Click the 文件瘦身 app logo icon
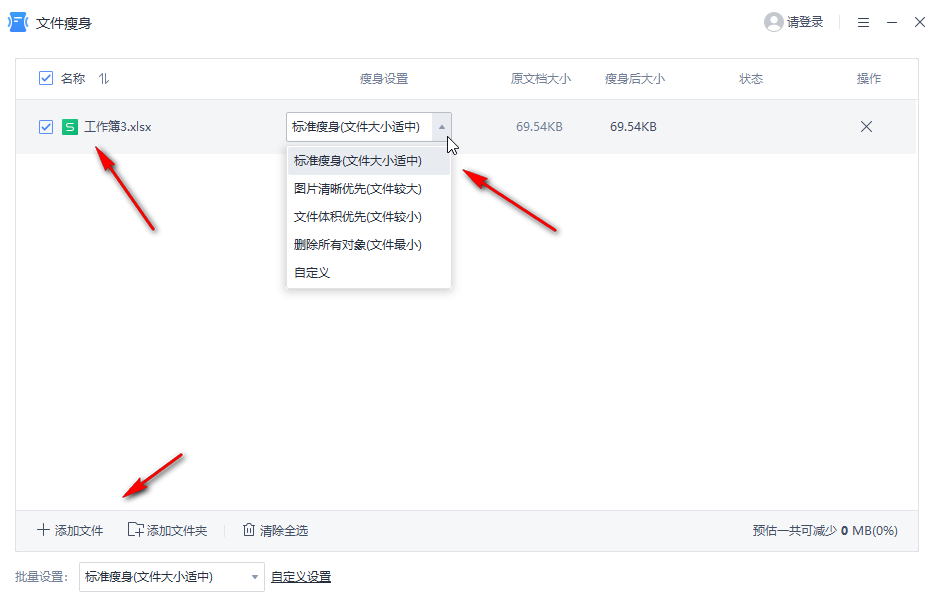928x592 pixels. (x=16, y=21)
